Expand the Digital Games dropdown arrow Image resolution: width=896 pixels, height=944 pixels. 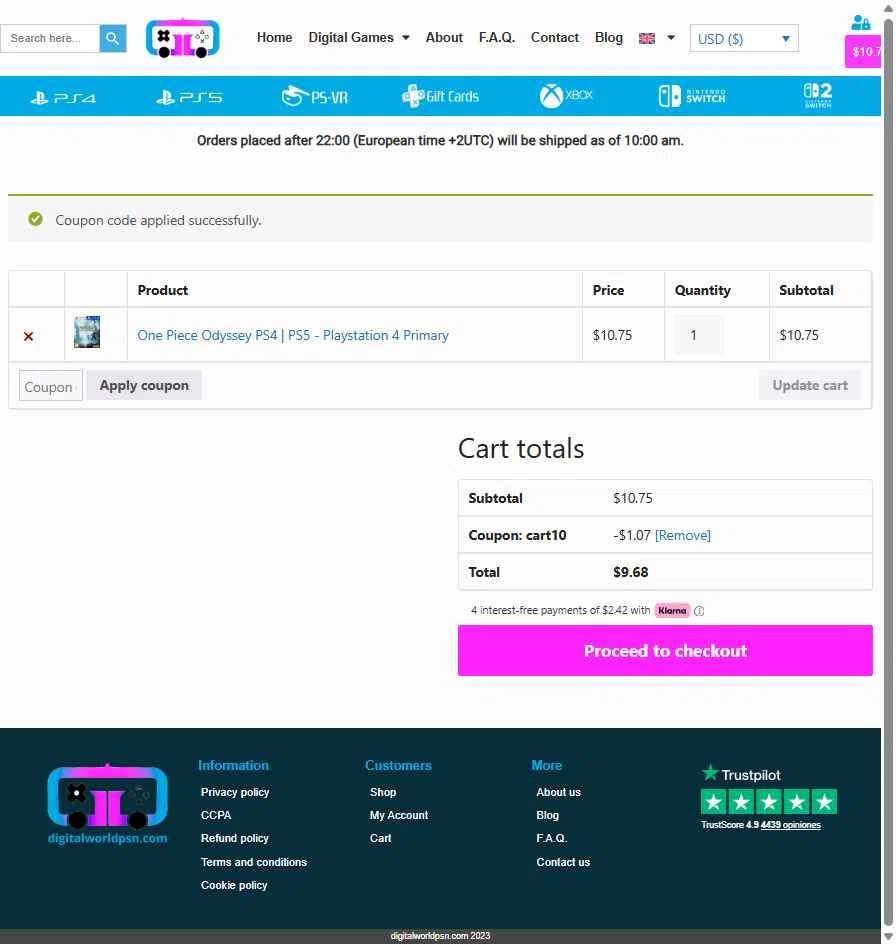pos(406,38)
